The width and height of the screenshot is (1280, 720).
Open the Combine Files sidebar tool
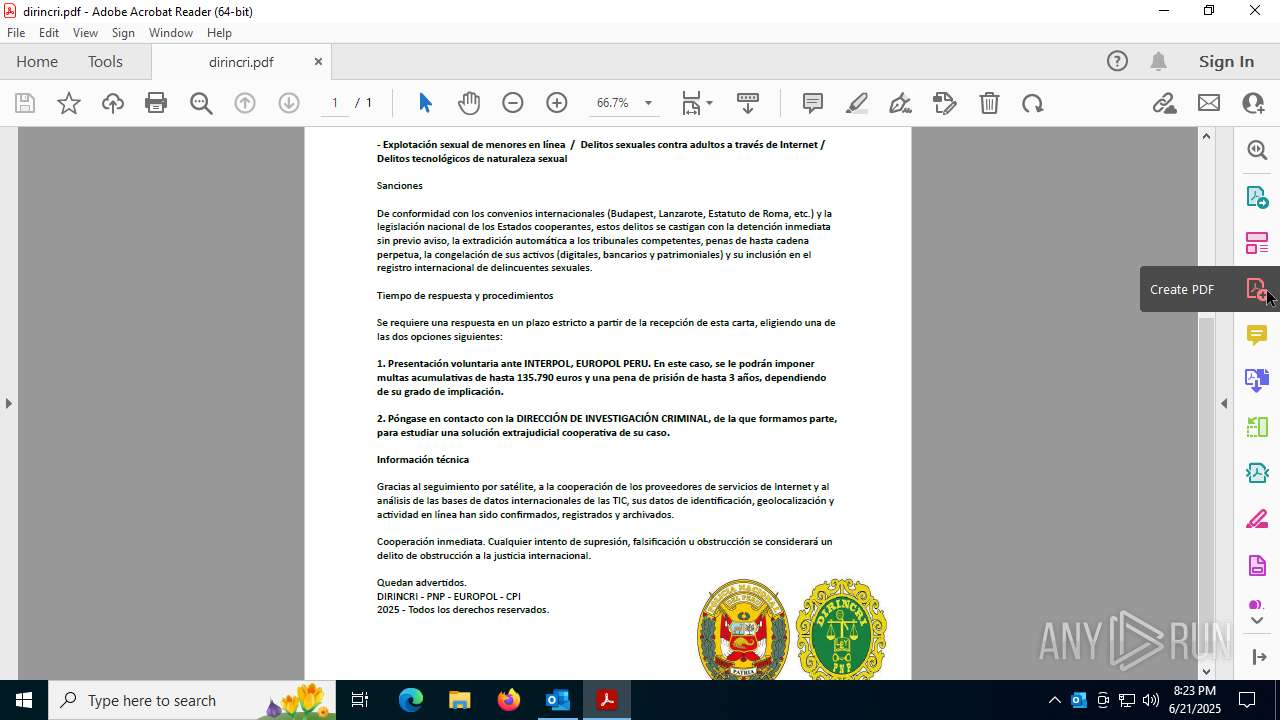pyautogui.click(x=1257, y=381)
